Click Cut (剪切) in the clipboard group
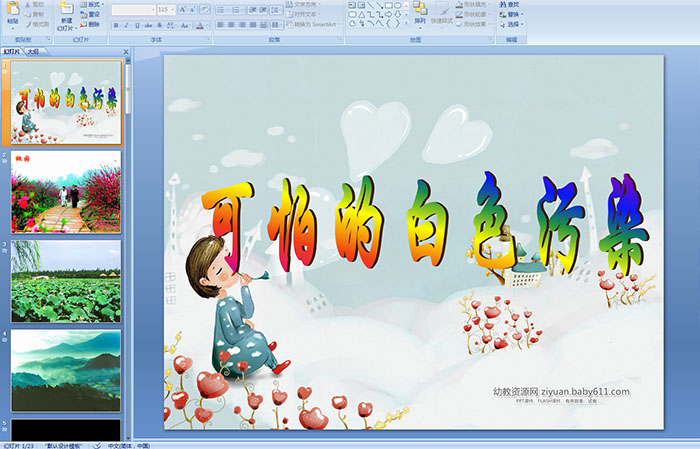Screen dimensions: 700x449 pyautogui.click(x=35, y=4)
